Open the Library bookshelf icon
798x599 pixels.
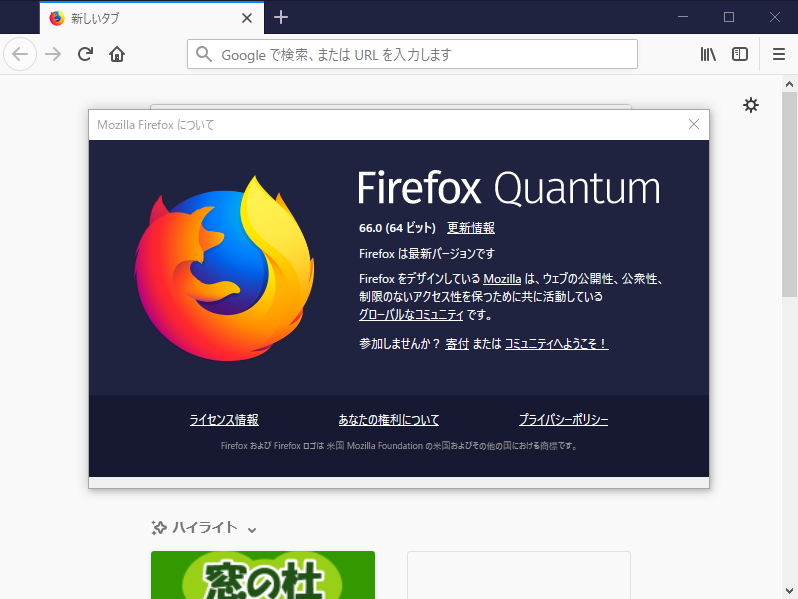tap(708, 54)
